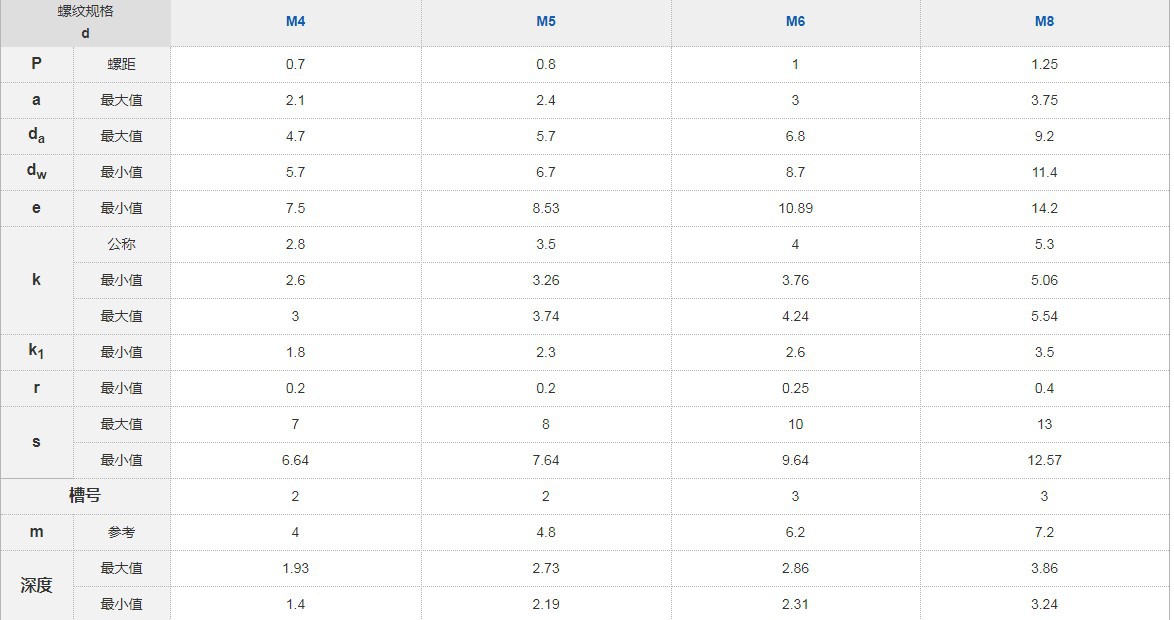Click the 公称 label in k row

(x=121, y=244)
